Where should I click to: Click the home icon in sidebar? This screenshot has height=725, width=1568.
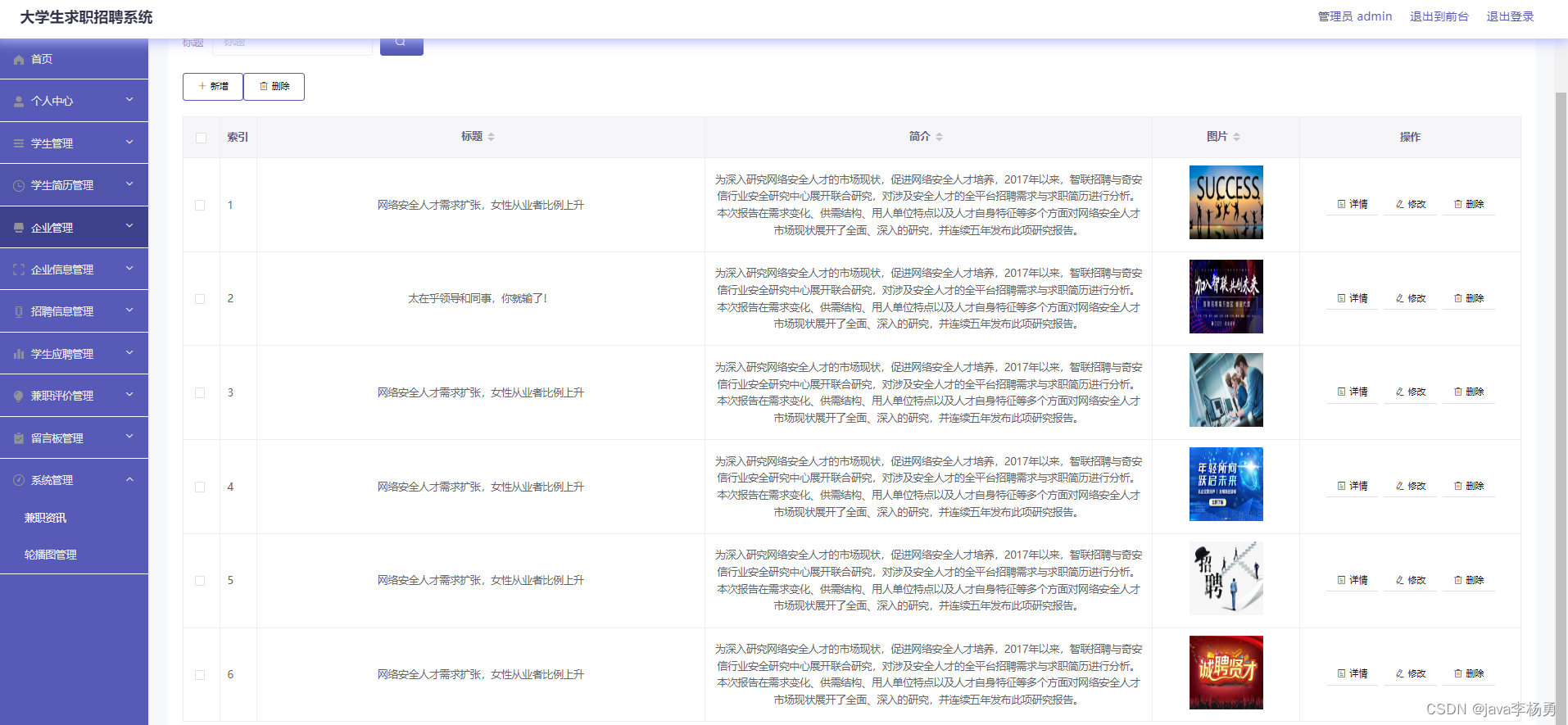click(x=19, y=60)
